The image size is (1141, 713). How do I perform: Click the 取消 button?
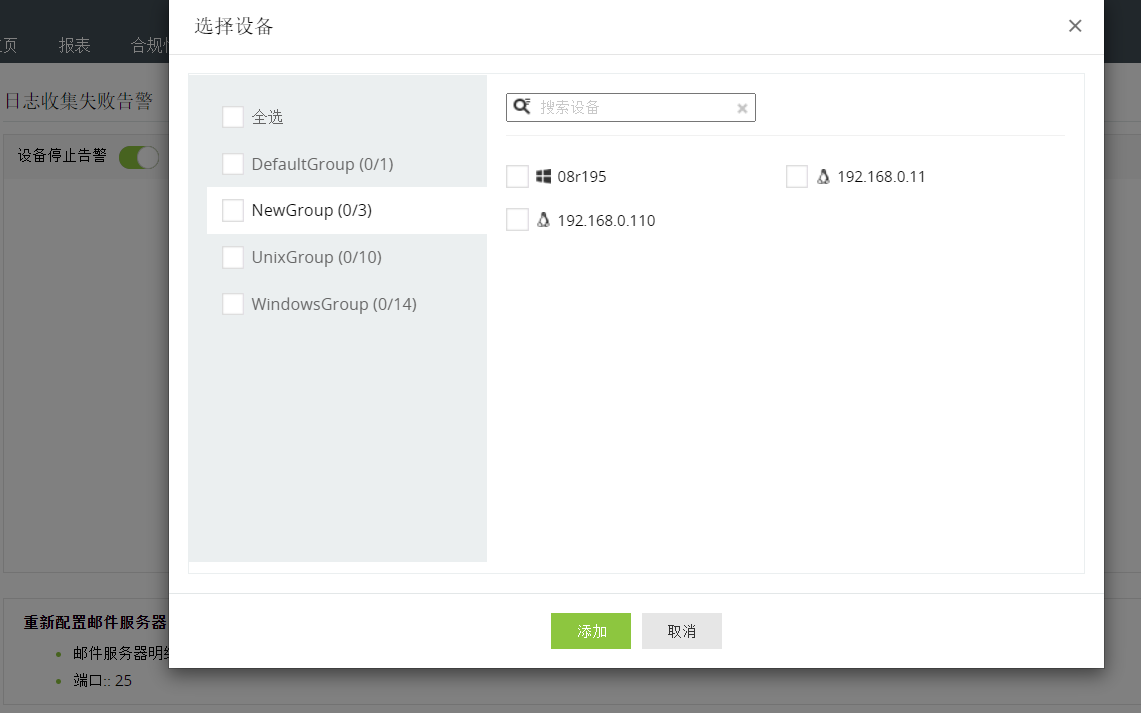tap(682, 631)
